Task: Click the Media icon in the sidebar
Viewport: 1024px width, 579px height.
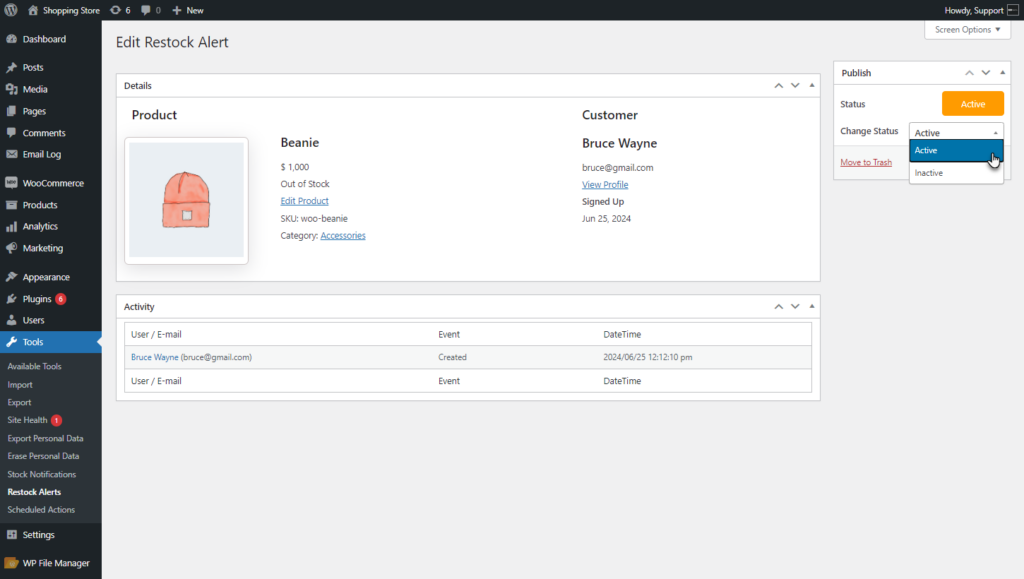Action: 12,89
